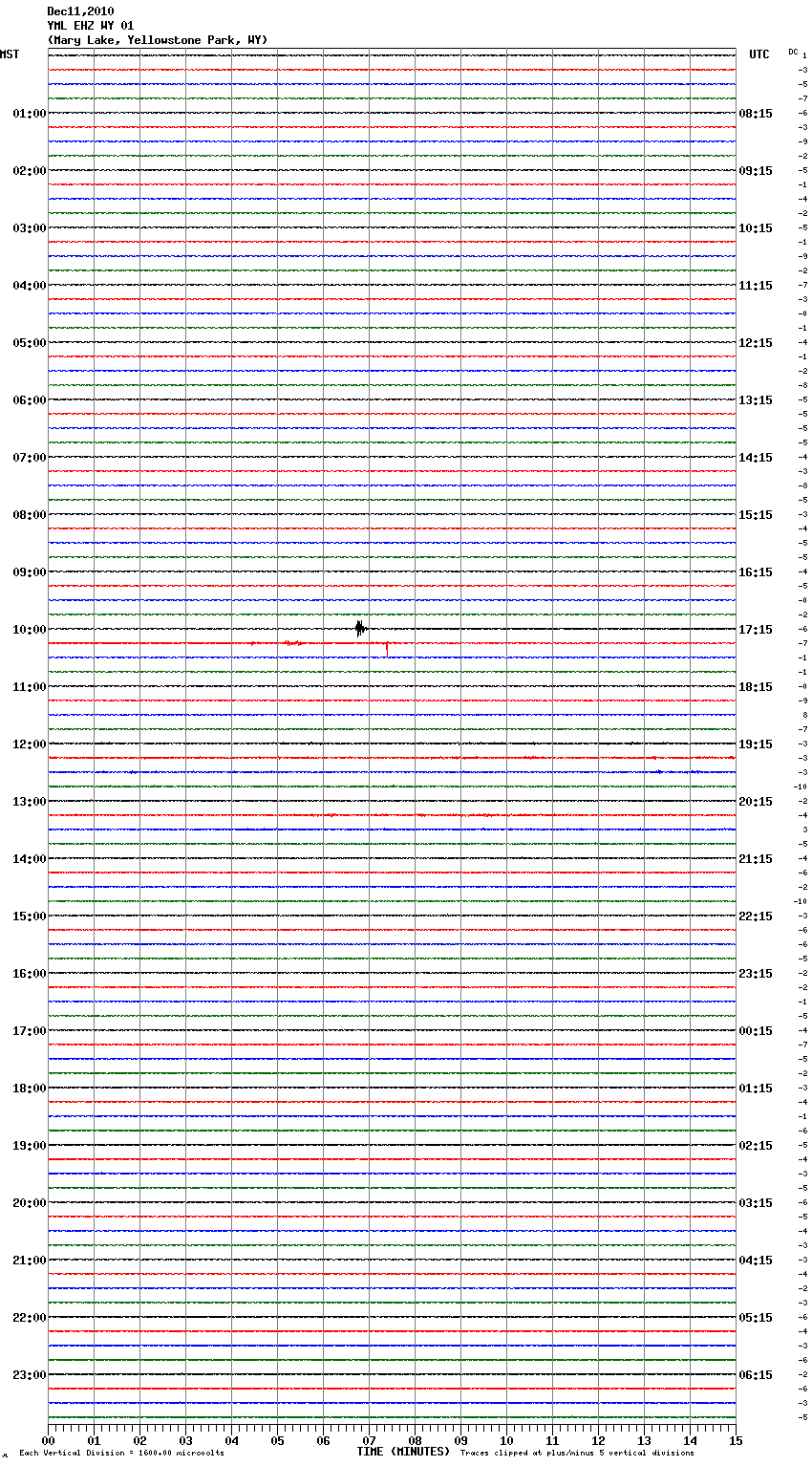Image resolution: width=812 pixels, height=1466 pixels.
Task: Click "Each Vertical Division = 1600.00 microvolts" note
Action: click(x=121, y=1453)
